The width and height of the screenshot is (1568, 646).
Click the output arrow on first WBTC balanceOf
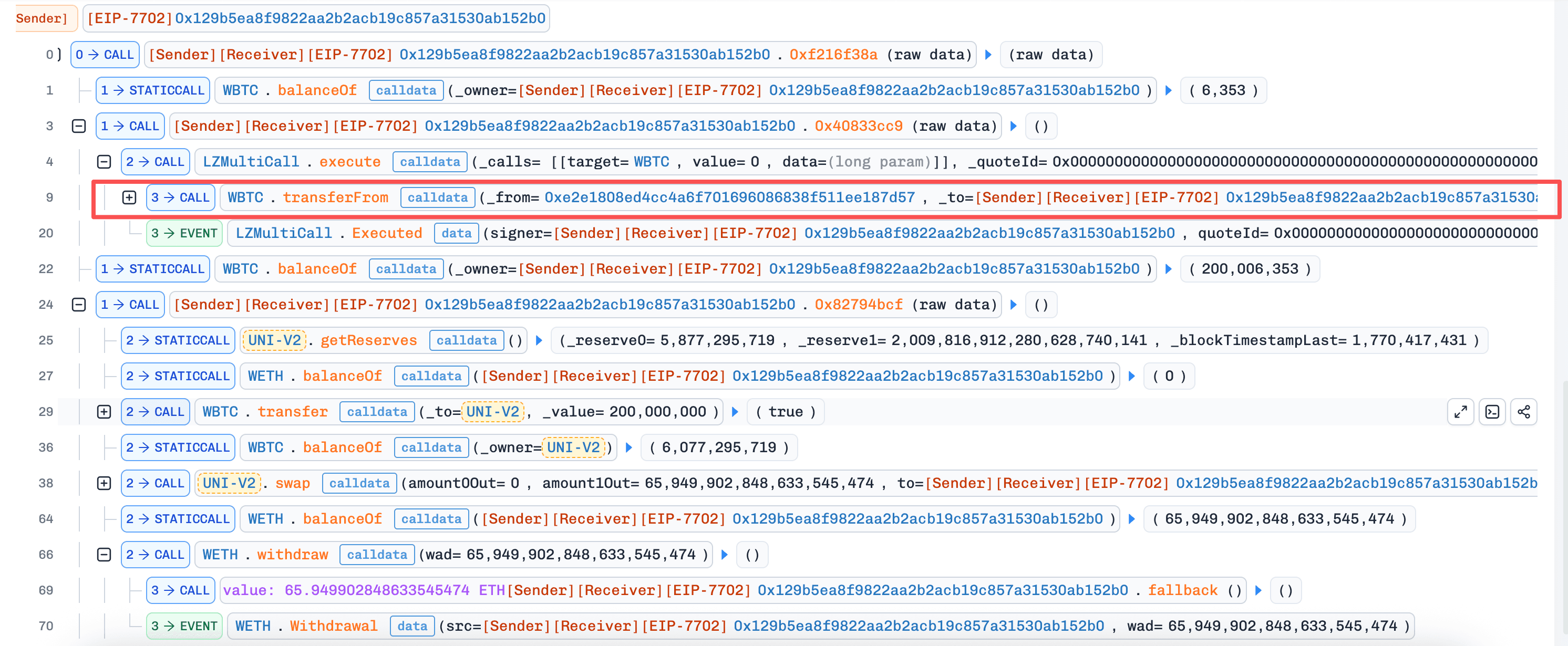pyautogui.click(x=1168, y=90)
